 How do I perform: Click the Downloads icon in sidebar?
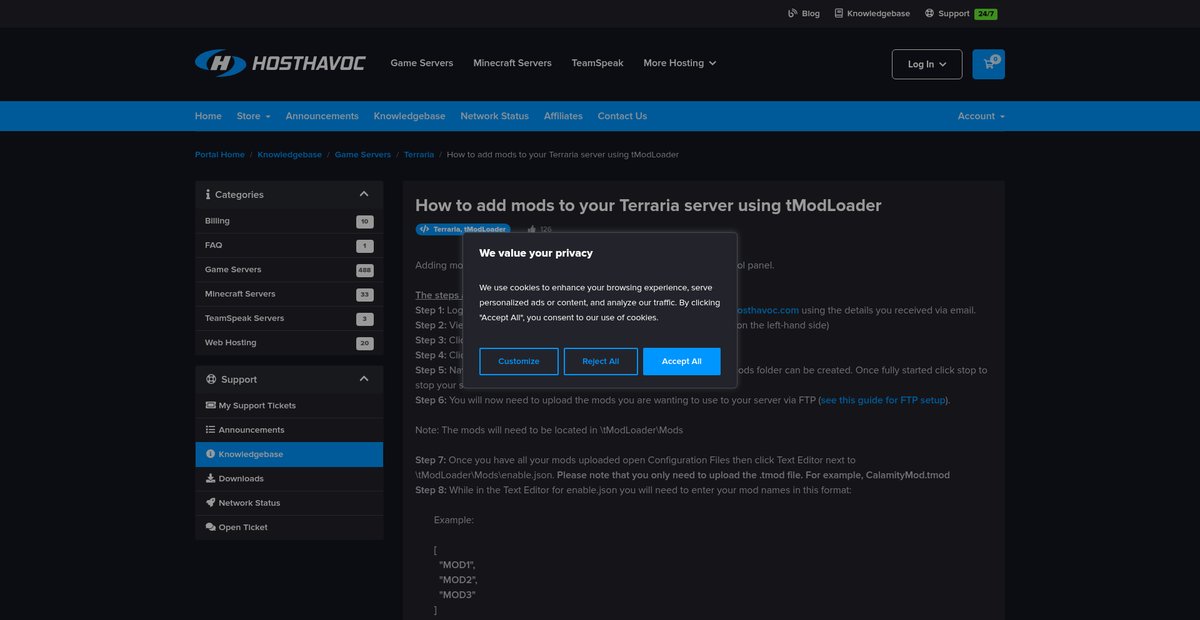tap(210, 478)
